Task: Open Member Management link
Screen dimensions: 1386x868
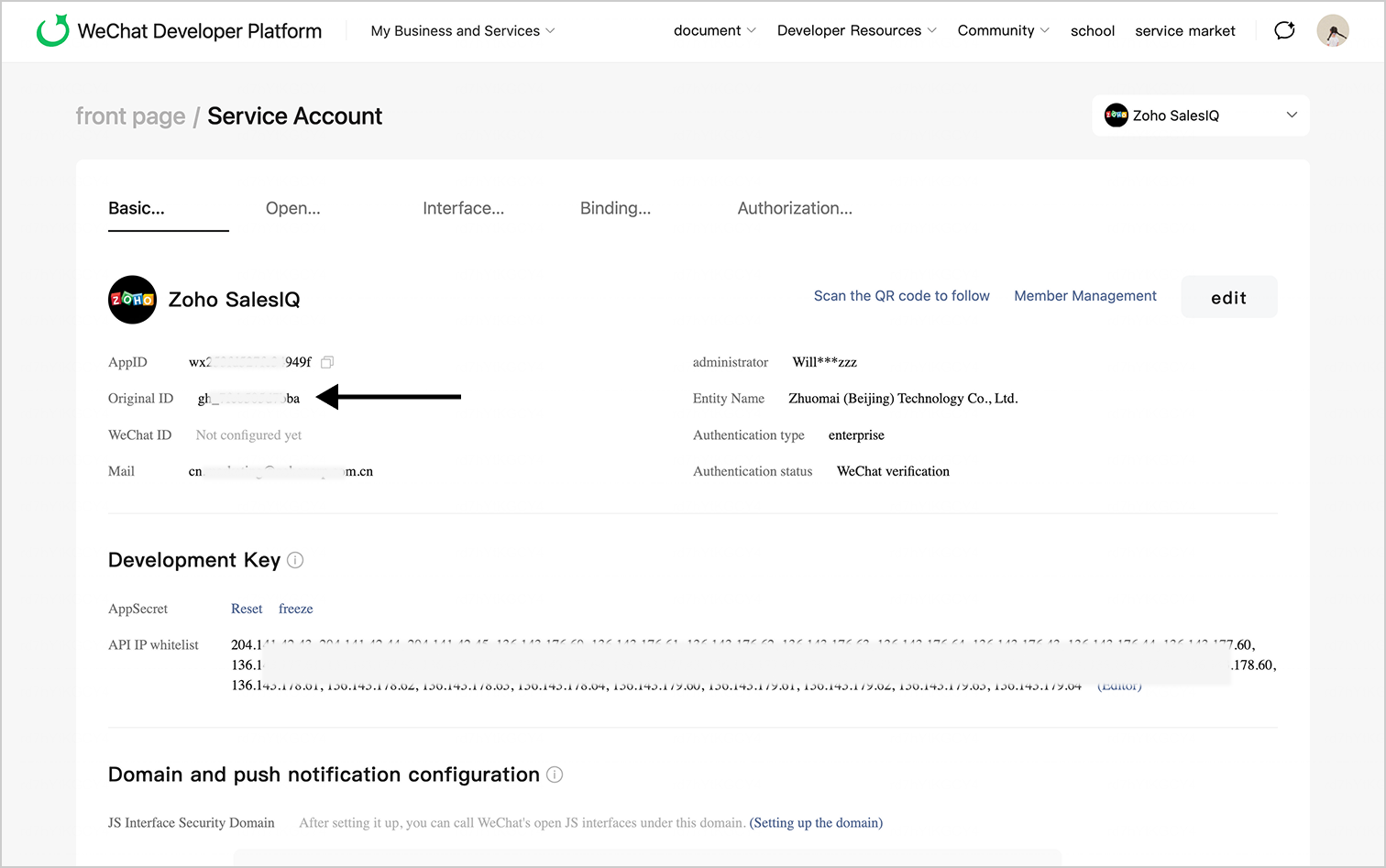Action: [1084, 296]
